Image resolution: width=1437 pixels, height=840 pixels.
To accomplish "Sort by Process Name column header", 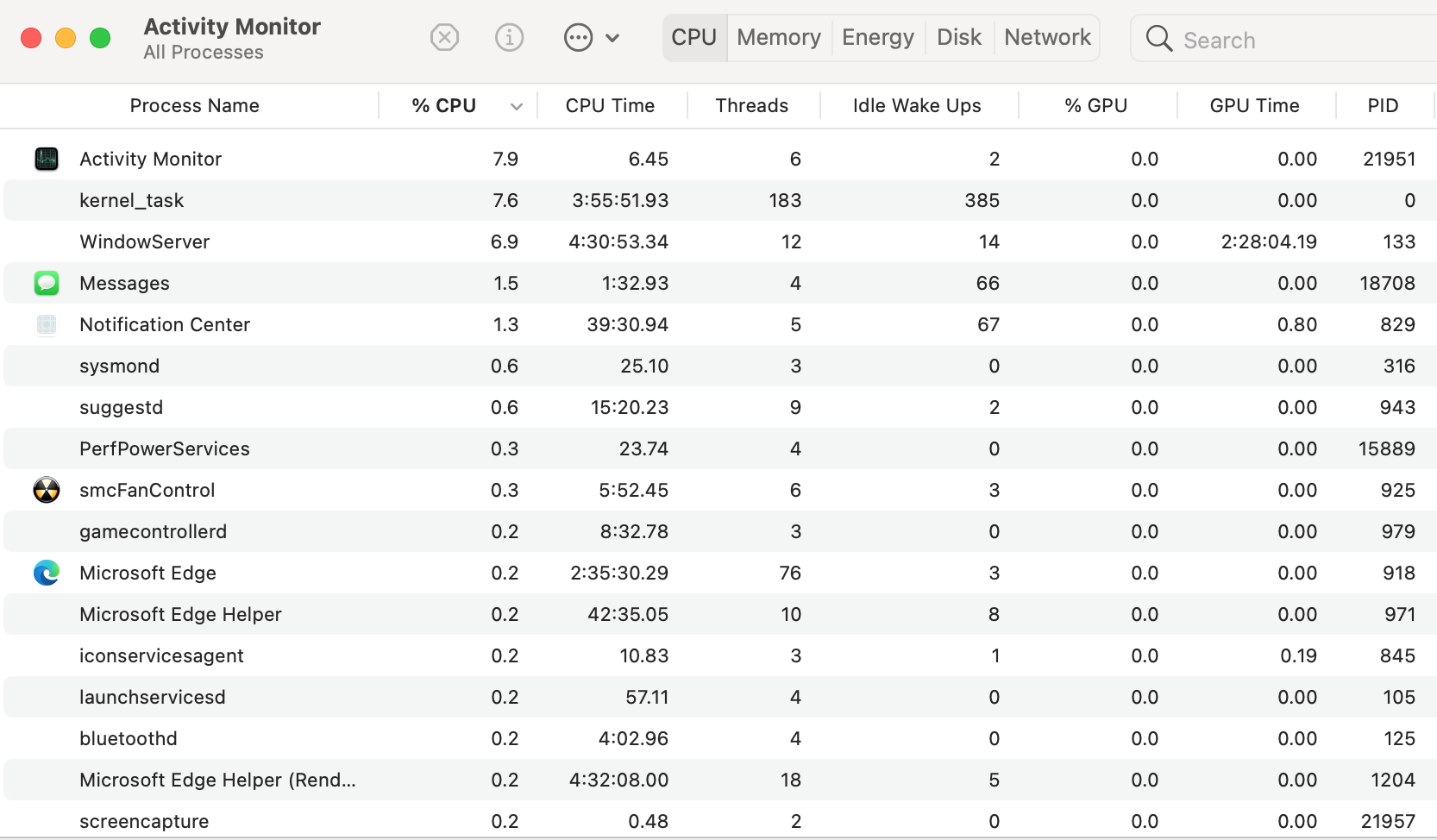I will 195,105.
